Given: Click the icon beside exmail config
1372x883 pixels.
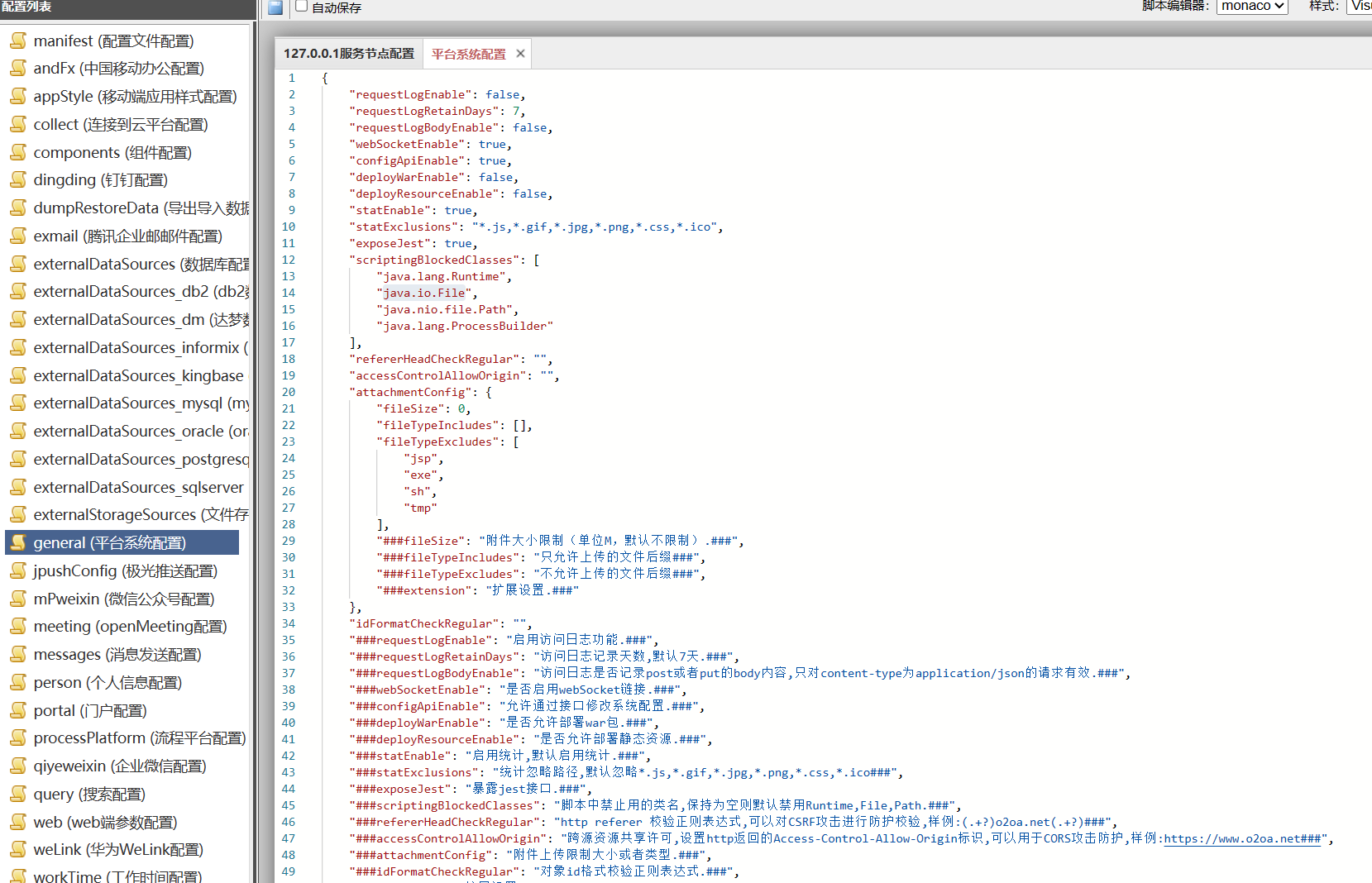Looking at the screenshot, I should (x=18, y=236).
